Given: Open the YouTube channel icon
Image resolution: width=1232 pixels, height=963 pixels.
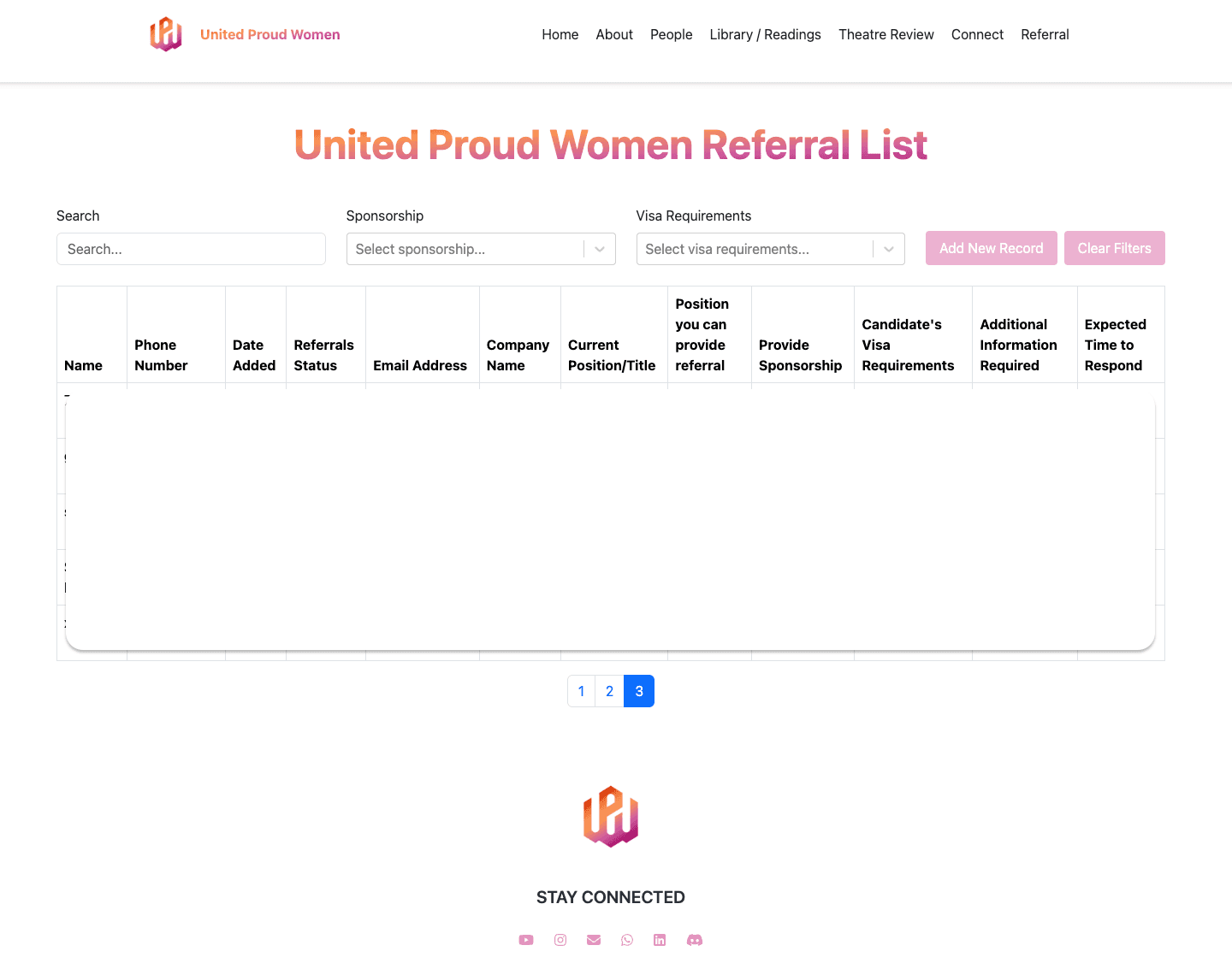Looking at the screenshot, I should pos(526,939).
